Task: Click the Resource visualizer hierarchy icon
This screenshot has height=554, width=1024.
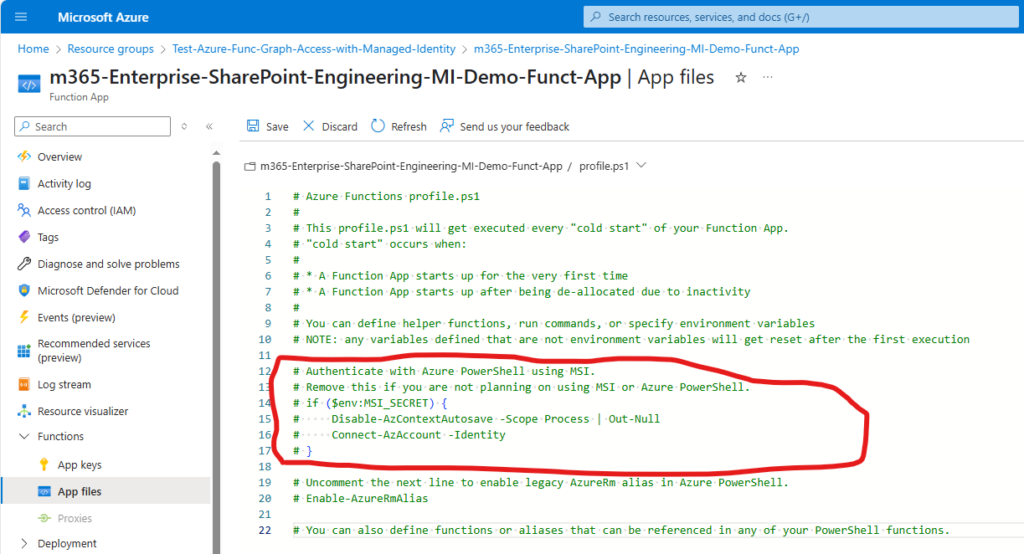Action: tap(24, 411)
